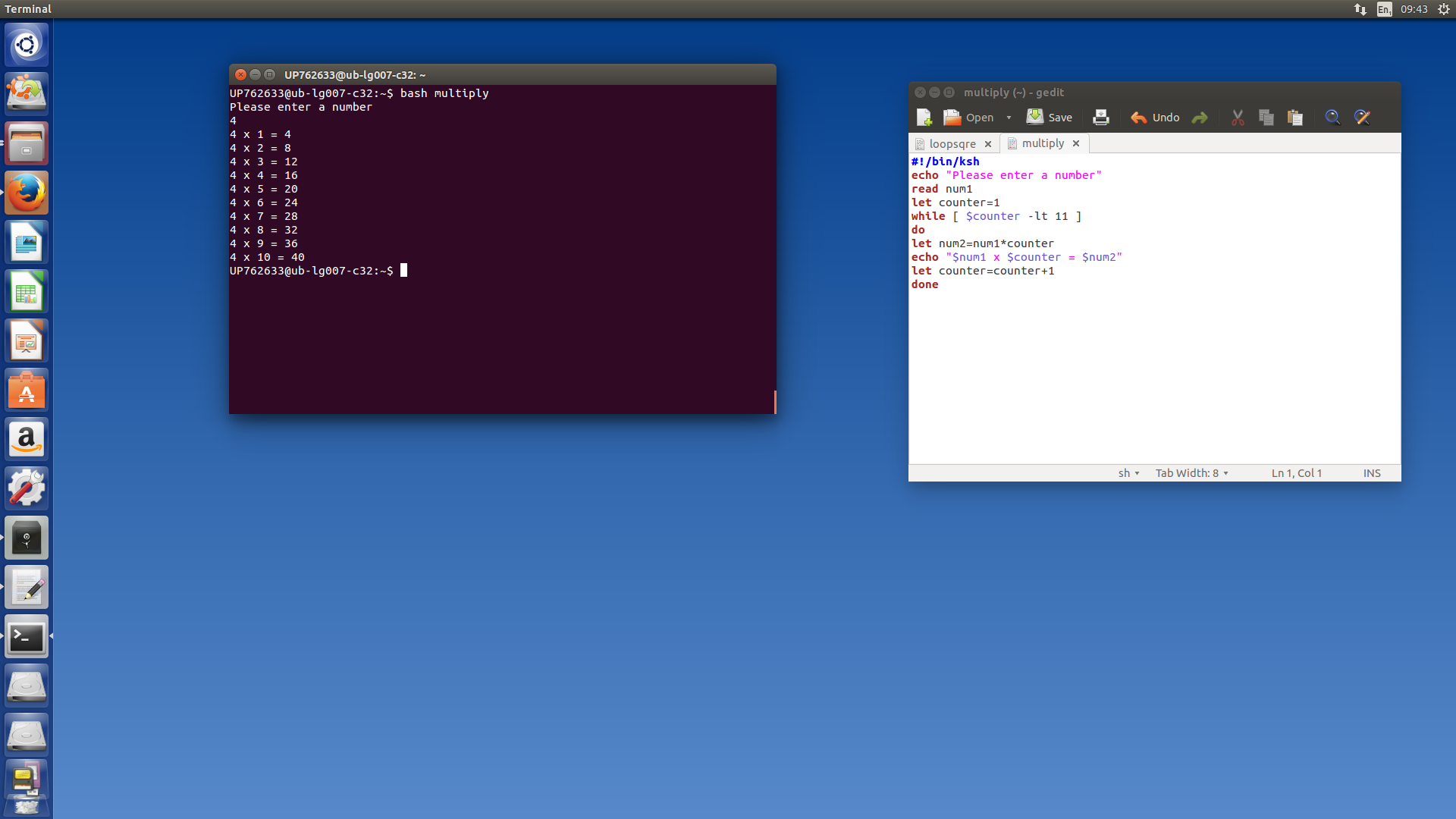
Task: Open the Files manager from launcher
Action: 27,143
